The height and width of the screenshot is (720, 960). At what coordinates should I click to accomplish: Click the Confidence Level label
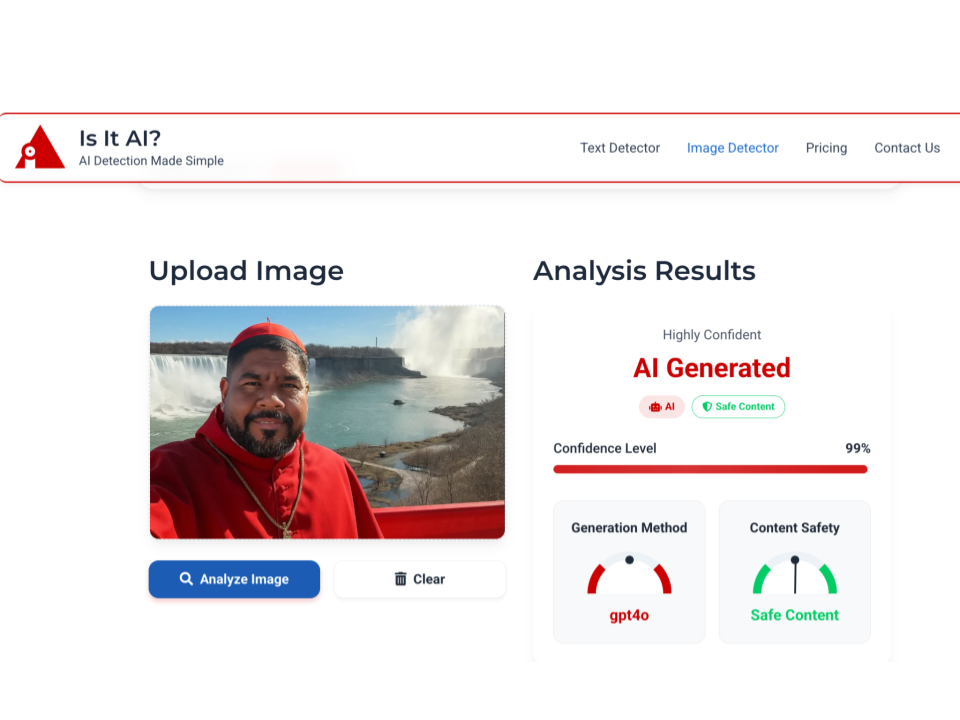pos(605,448)
